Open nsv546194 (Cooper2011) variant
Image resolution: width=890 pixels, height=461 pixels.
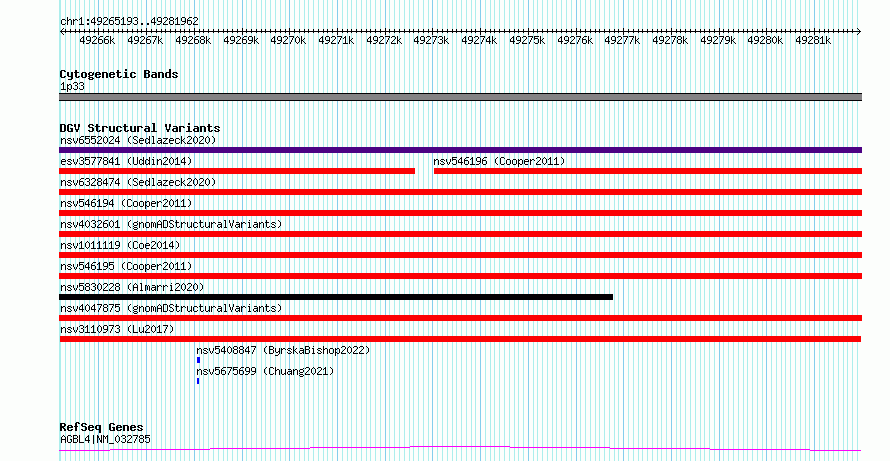click(x=126, y=203)
